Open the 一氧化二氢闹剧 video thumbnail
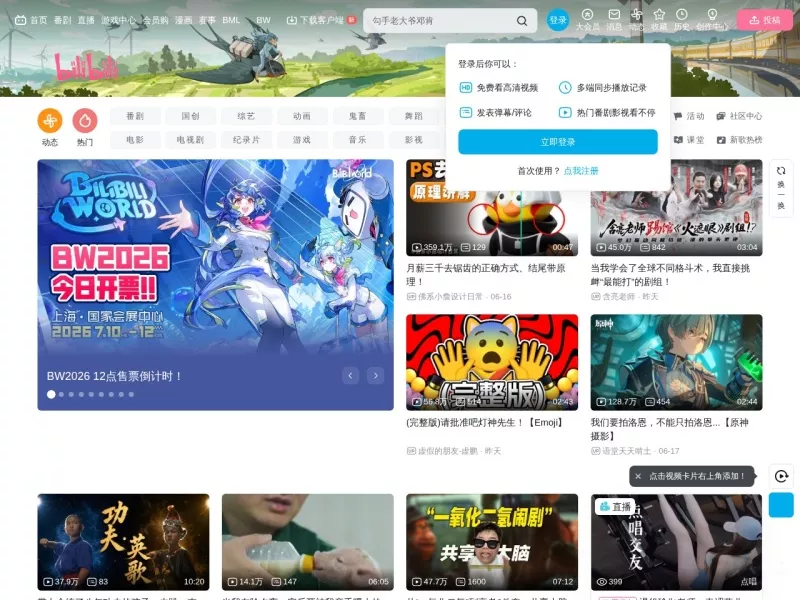The height and width of the screenshot is (600, 800). click(x=492, y=542)
